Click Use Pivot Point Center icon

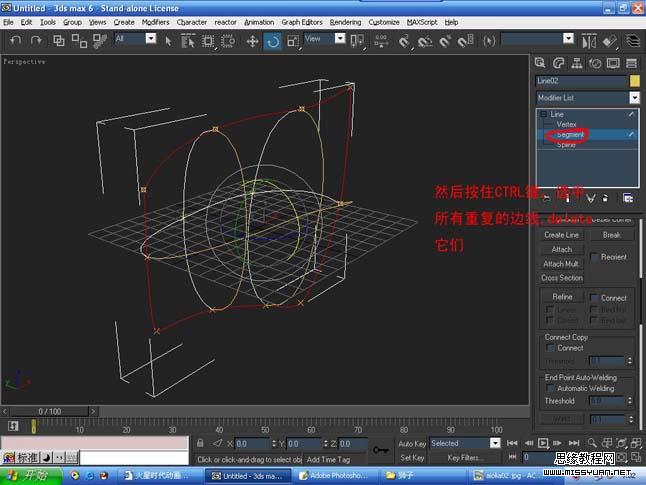(x=357, y=41)
